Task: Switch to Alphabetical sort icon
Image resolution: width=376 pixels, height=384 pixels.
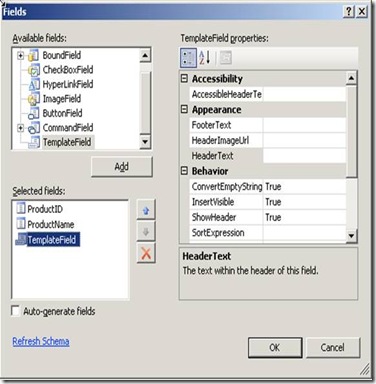Action: coord(205,58)
